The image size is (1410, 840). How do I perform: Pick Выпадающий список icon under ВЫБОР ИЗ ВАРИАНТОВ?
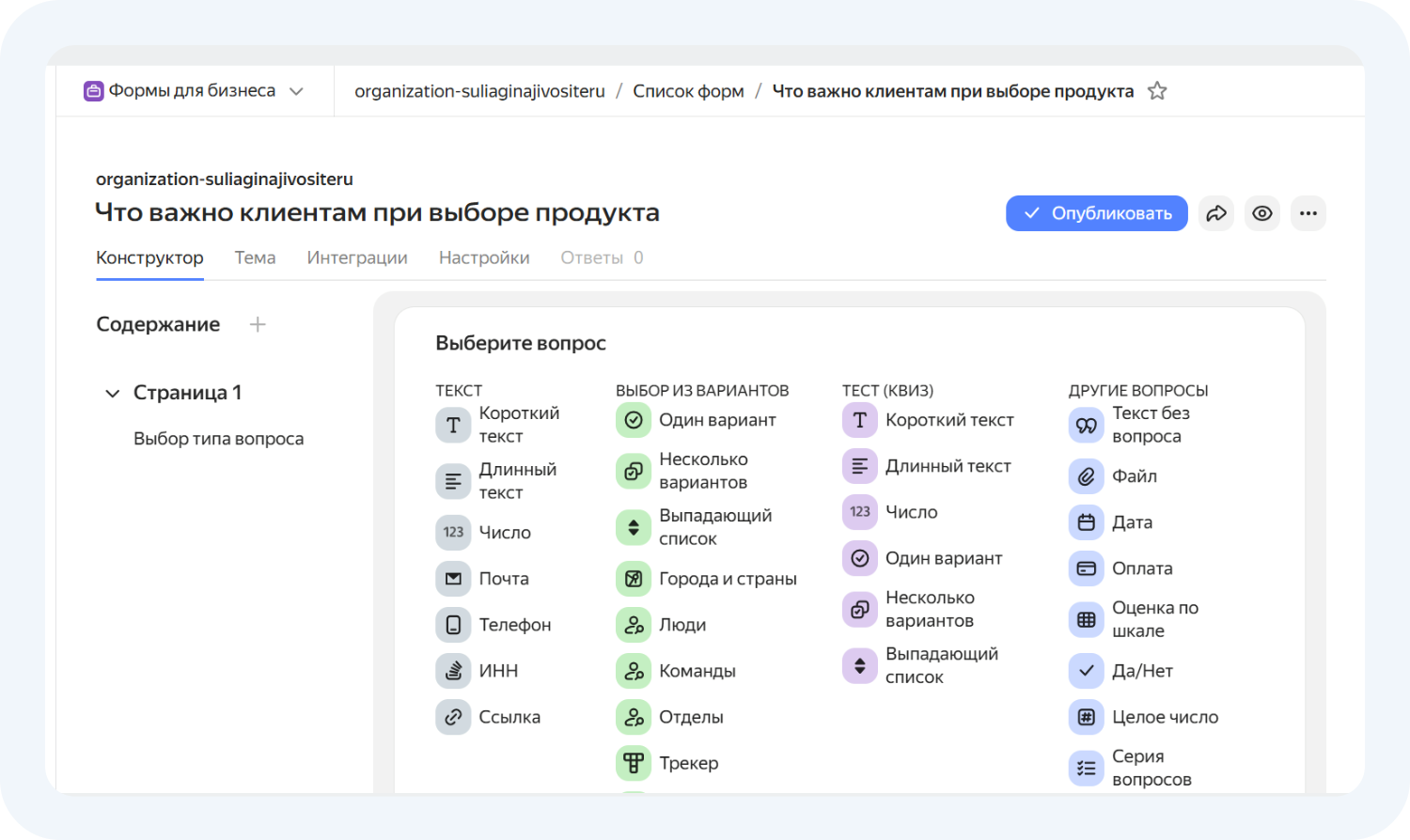click(x=634, y=527)
